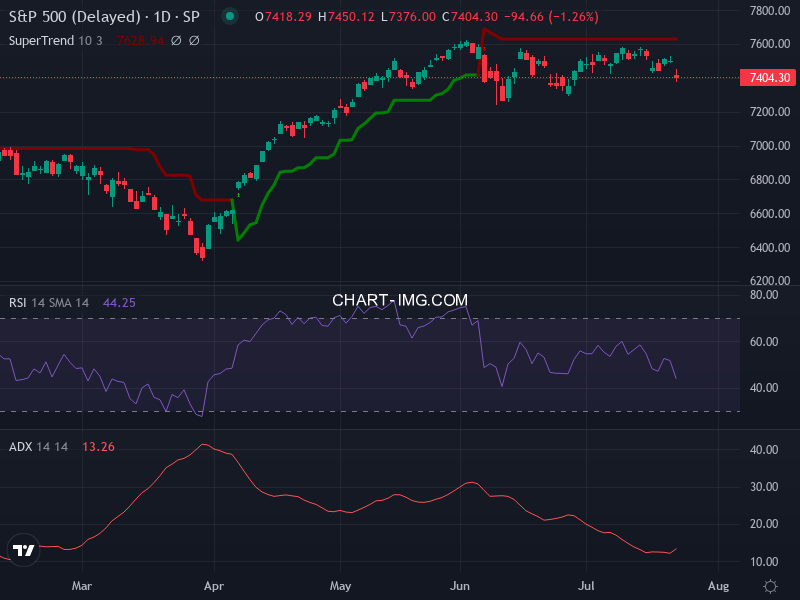
Task: Click the SuperTrend value 7628.94
Action: (x=140, y=40)
